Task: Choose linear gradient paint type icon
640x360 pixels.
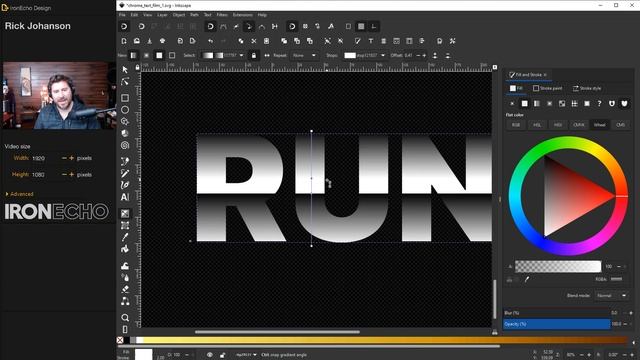Action: click(x=537, y=104)
